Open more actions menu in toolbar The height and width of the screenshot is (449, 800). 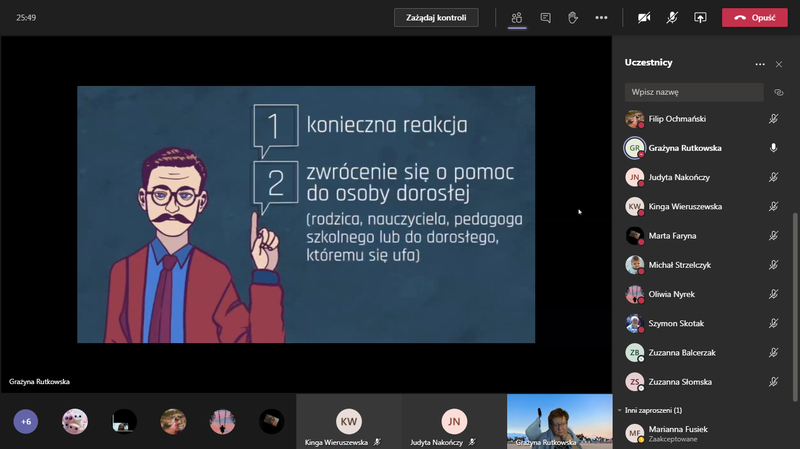tap(601, 17)
